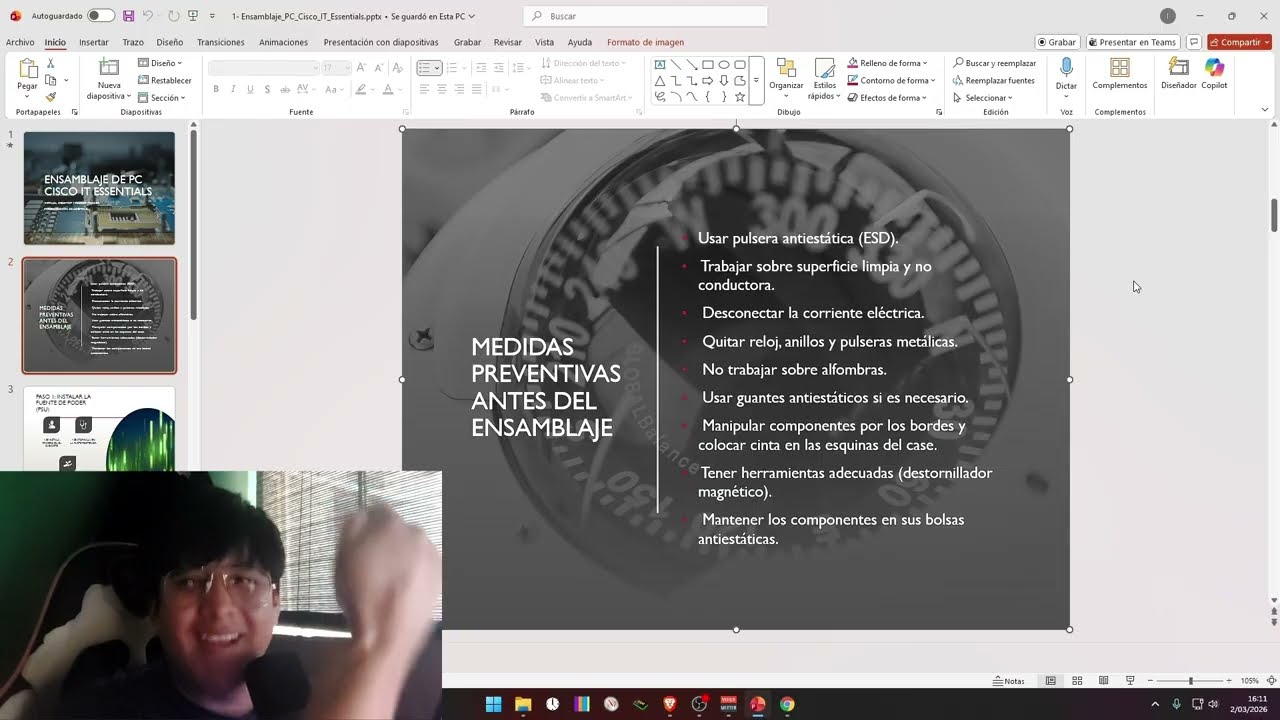This screenshot has width=1280, height=720.
Task: Open the Complementos add-ins button
Action: click(x=1120, y=73)
